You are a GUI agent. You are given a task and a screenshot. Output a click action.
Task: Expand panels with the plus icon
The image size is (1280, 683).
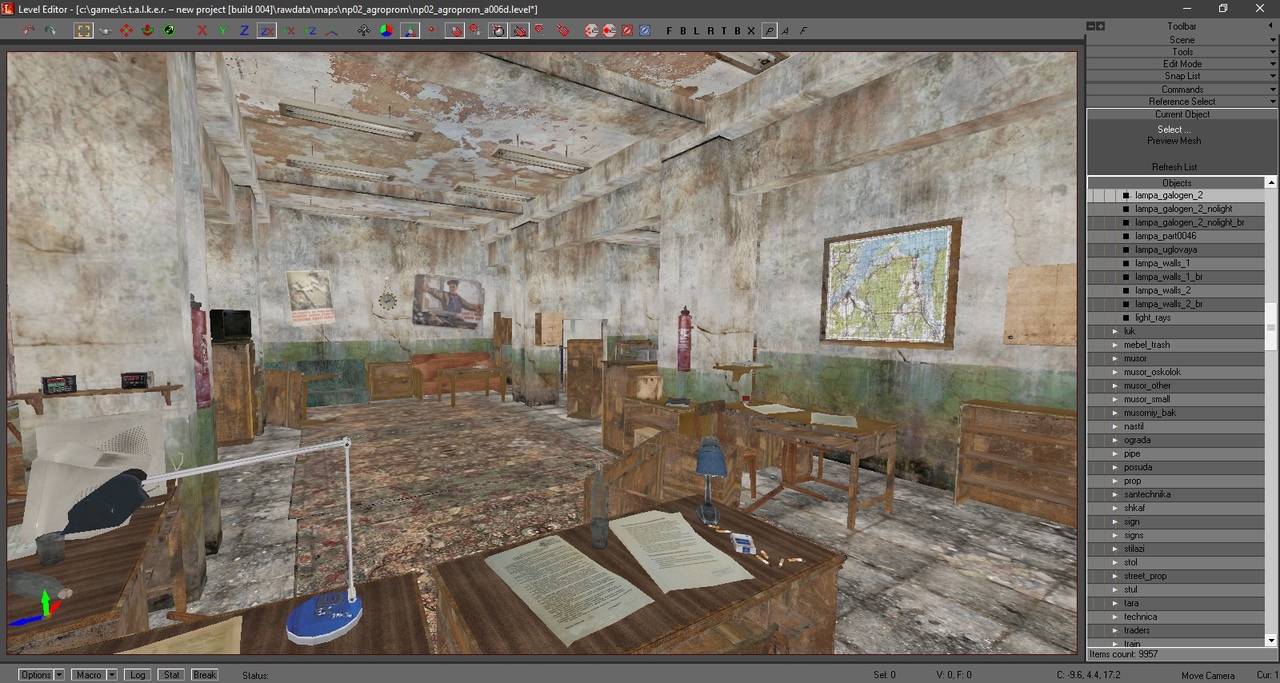[x=1101, y=26]
